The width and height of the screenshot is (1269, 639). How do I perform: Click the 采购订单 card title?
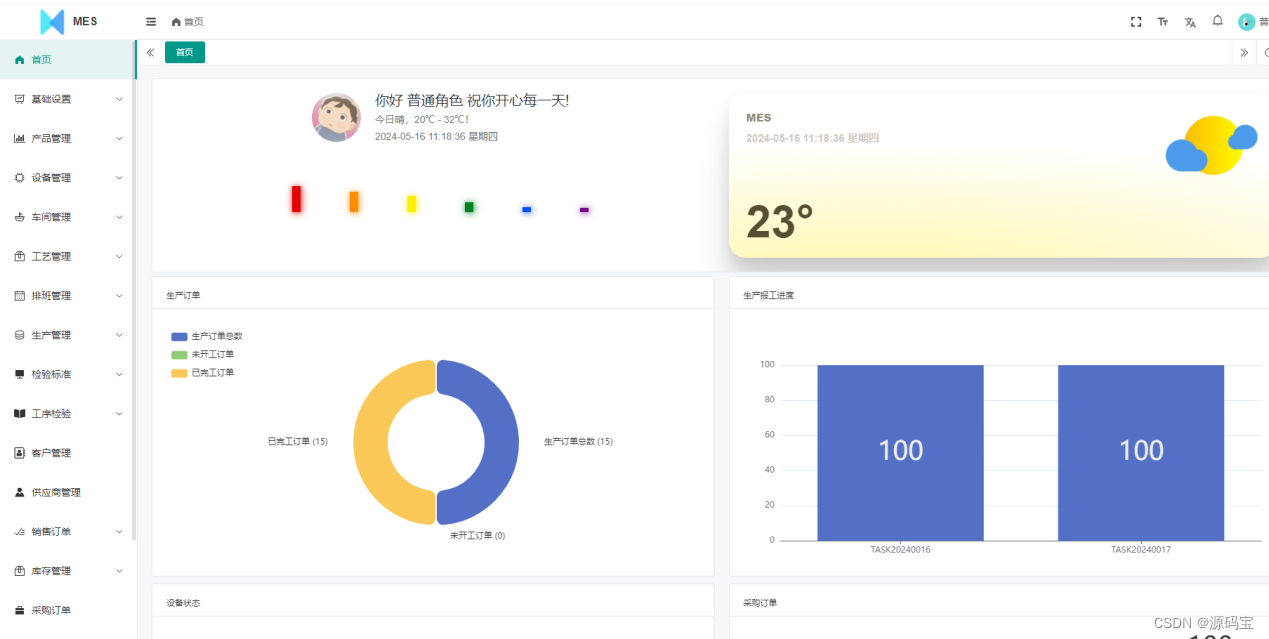(760, 603)
